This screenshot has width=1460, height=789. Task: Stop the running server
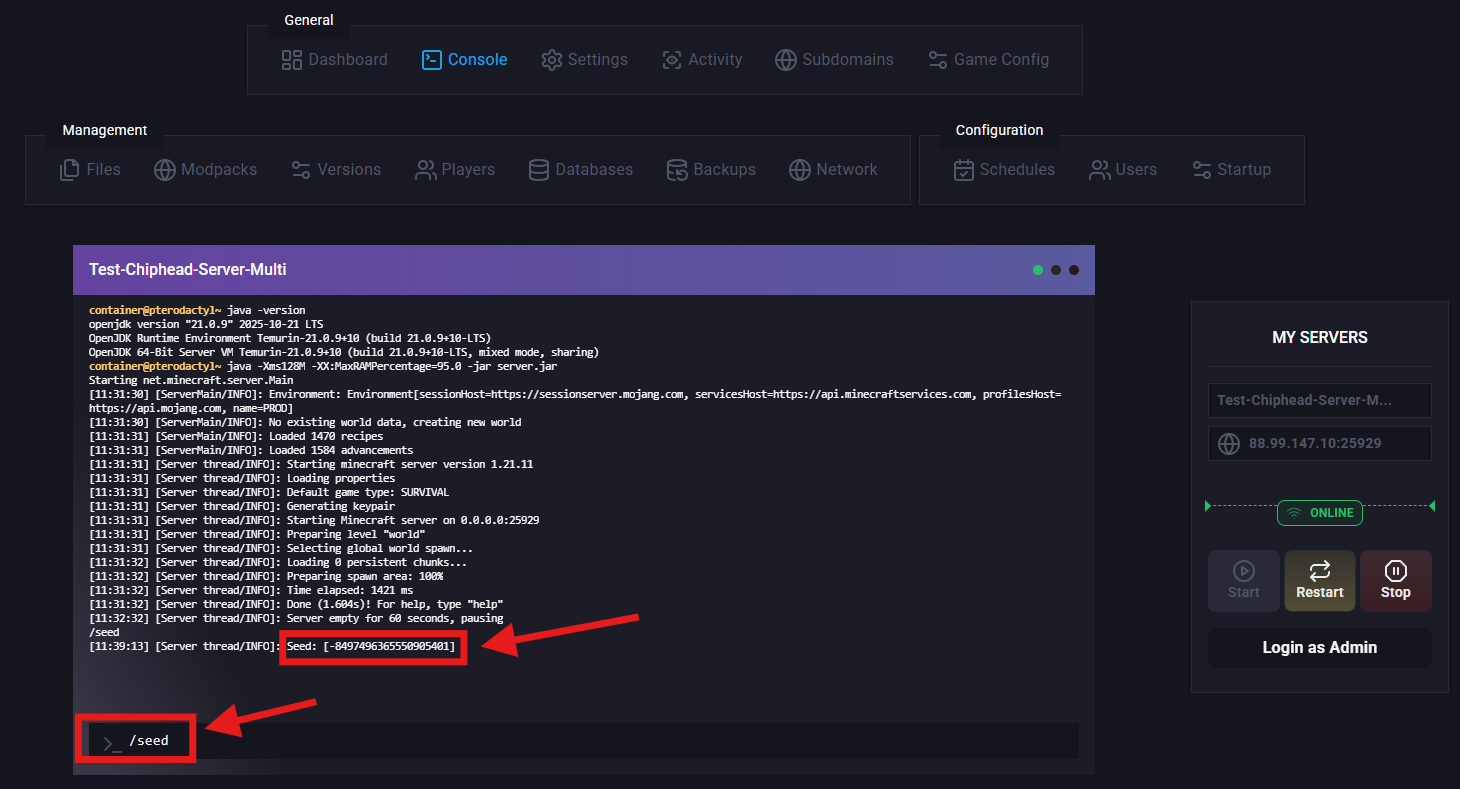(x=1396, y=581)
